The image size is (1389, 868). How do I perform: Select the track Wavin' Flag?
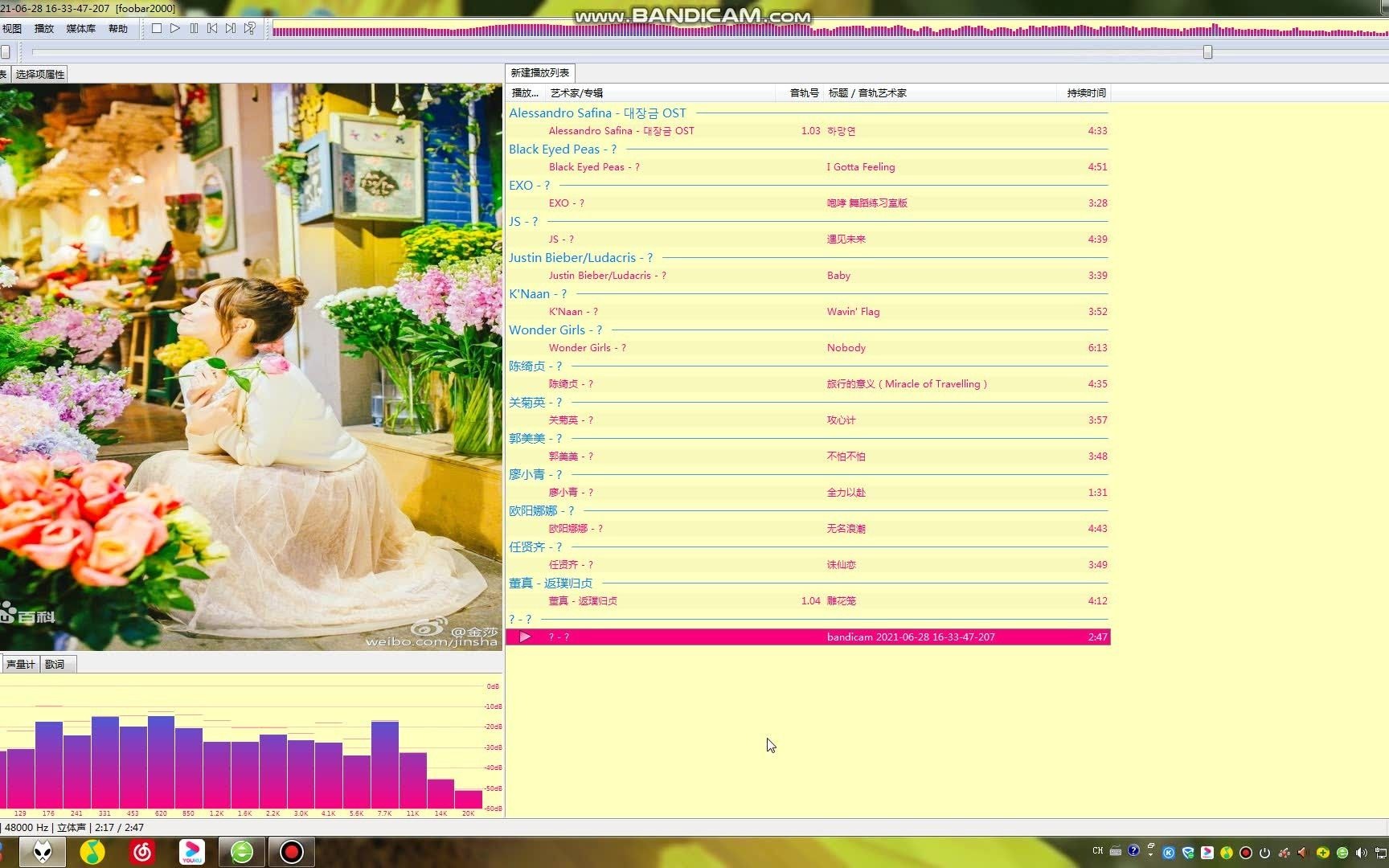tap(808, 312)
